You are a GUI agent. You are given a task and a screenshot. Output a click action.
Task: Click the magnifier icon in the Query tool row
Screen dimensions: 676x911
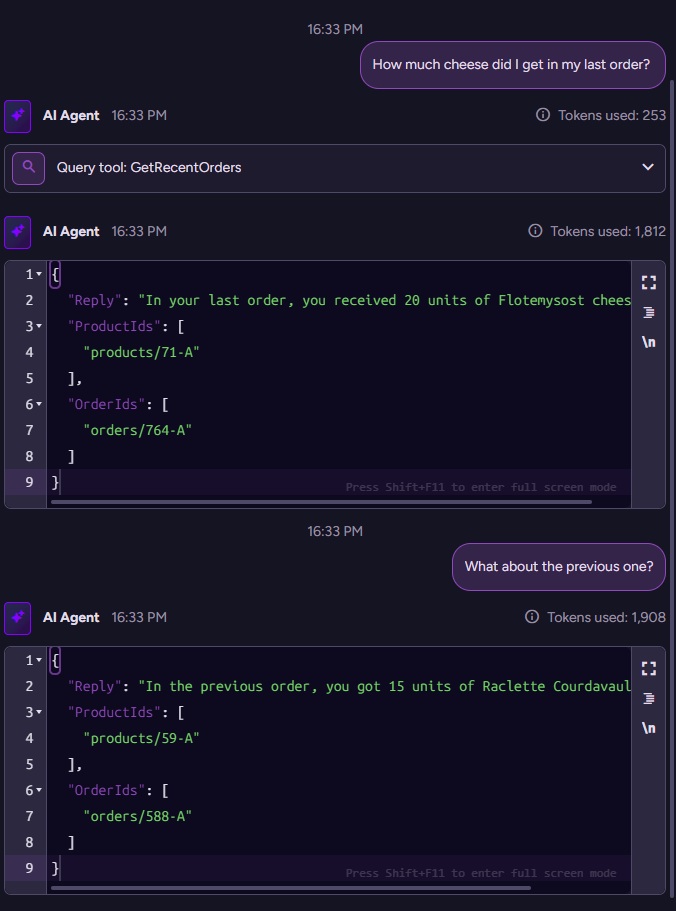[x=28, y=168]
